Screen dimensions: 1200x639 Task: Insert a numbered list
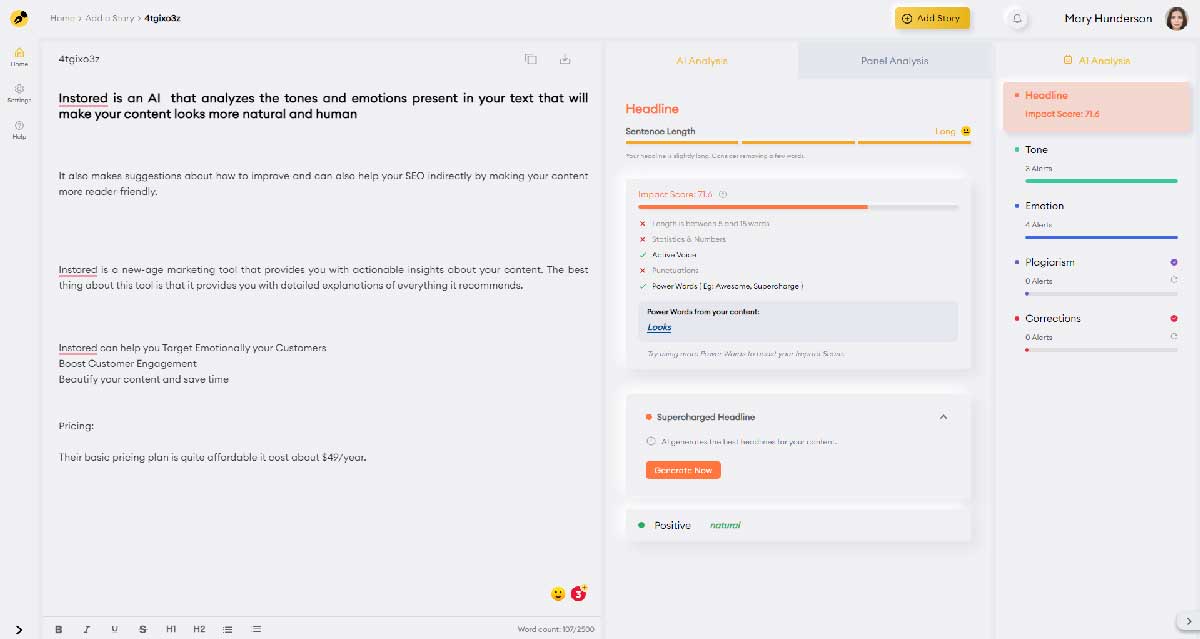(257, 629)
